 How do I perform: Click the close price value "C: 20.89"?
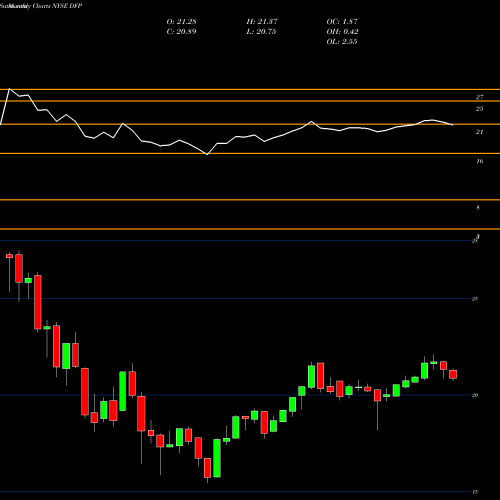[x=181, y=32]
